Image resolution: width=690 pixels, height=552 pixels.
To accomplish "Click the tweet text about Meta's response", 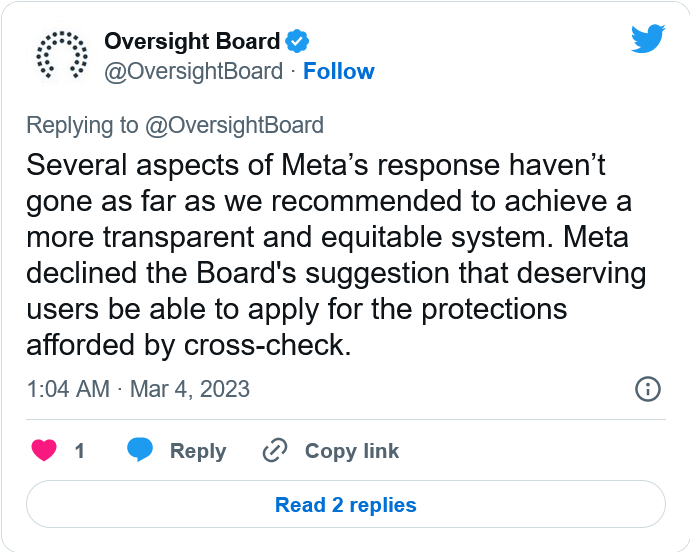I will [336, 255].
